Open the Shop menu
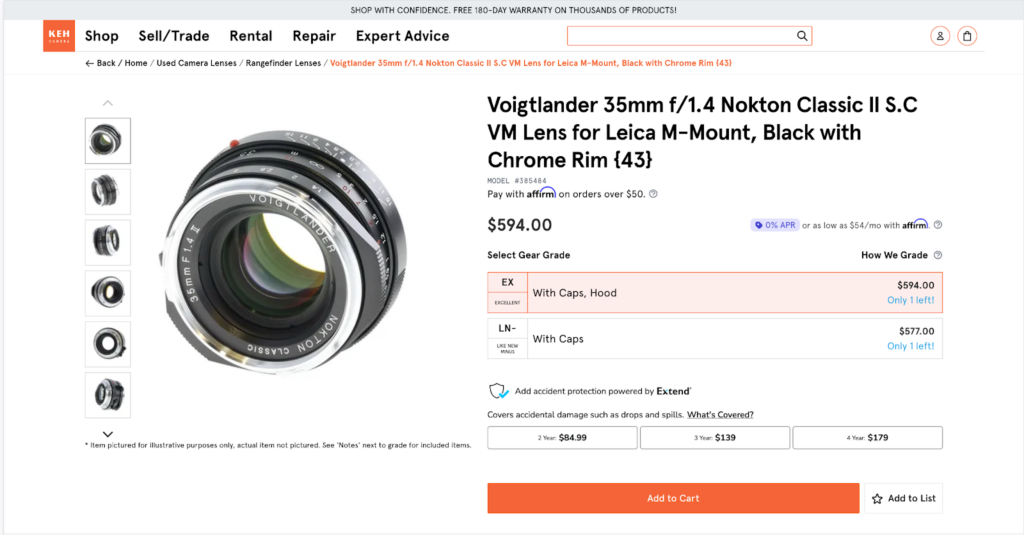The width and height of the screenshot is (1024, 535). (102, 36)
